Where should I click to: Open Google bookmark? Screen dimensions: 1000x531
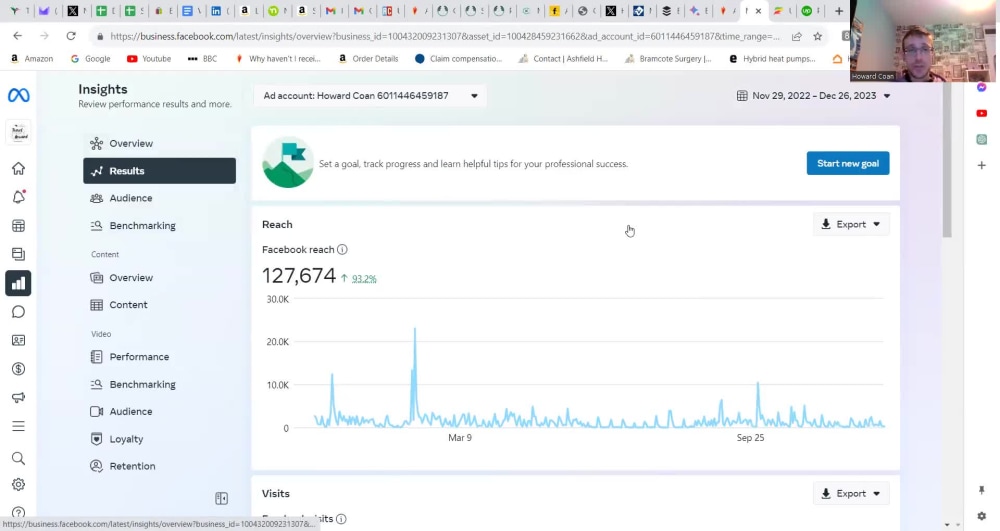pyautogui.click(x=91, y=59)
